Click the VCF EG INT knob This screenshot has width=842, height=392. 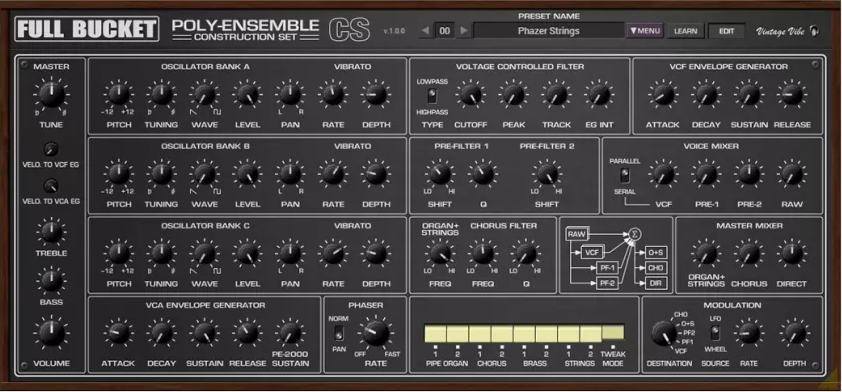(599, 95)
